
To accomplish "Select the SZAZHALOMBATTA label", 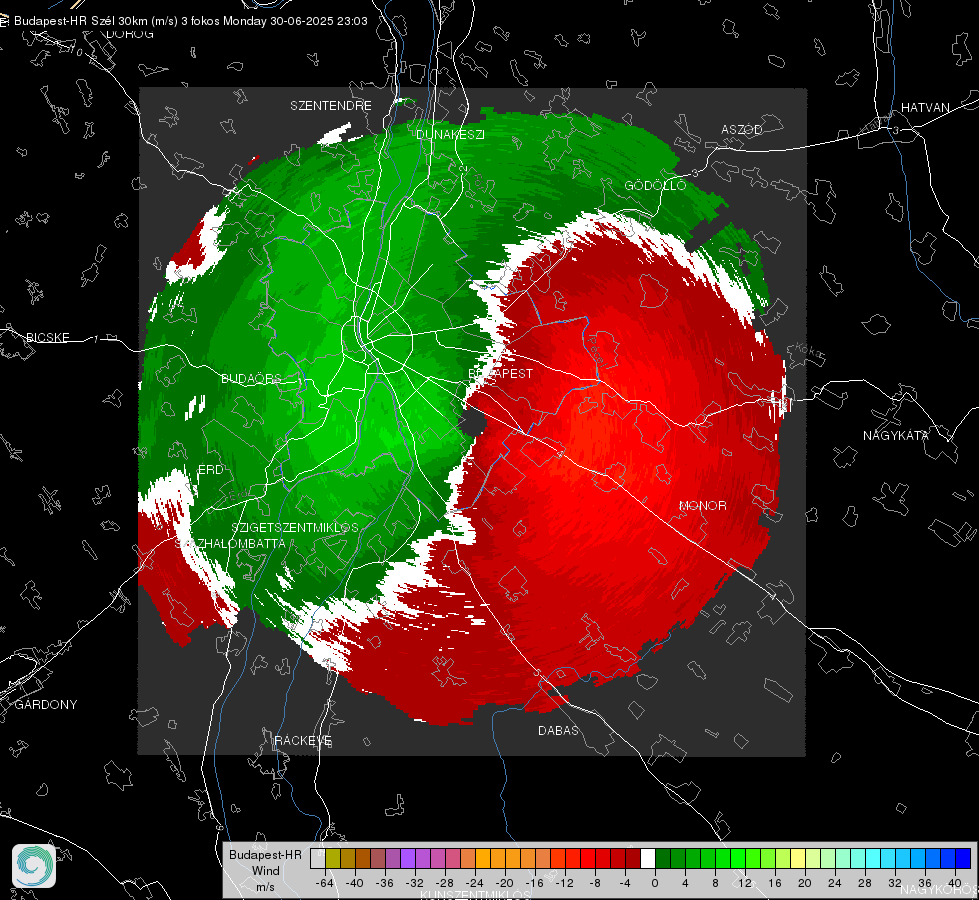I will pos(230,543).
